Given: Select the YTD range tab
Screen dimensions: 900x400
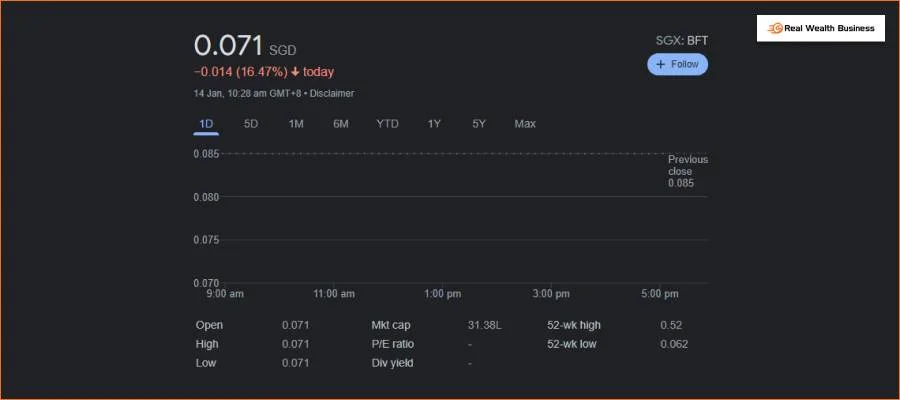Looking at the screenshot, I should [387, 124].
